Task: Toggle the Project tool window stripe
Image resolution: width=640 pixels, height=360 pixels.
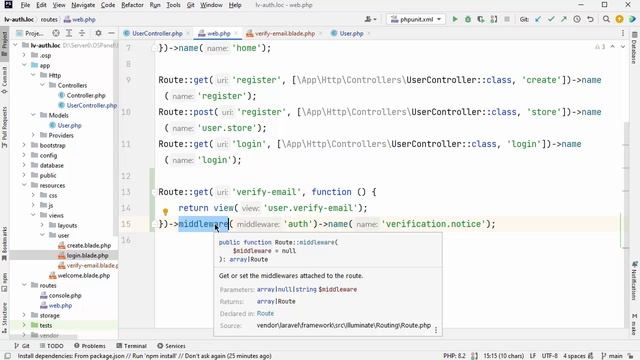Action: pyautogui.click(x=4, y=44)
